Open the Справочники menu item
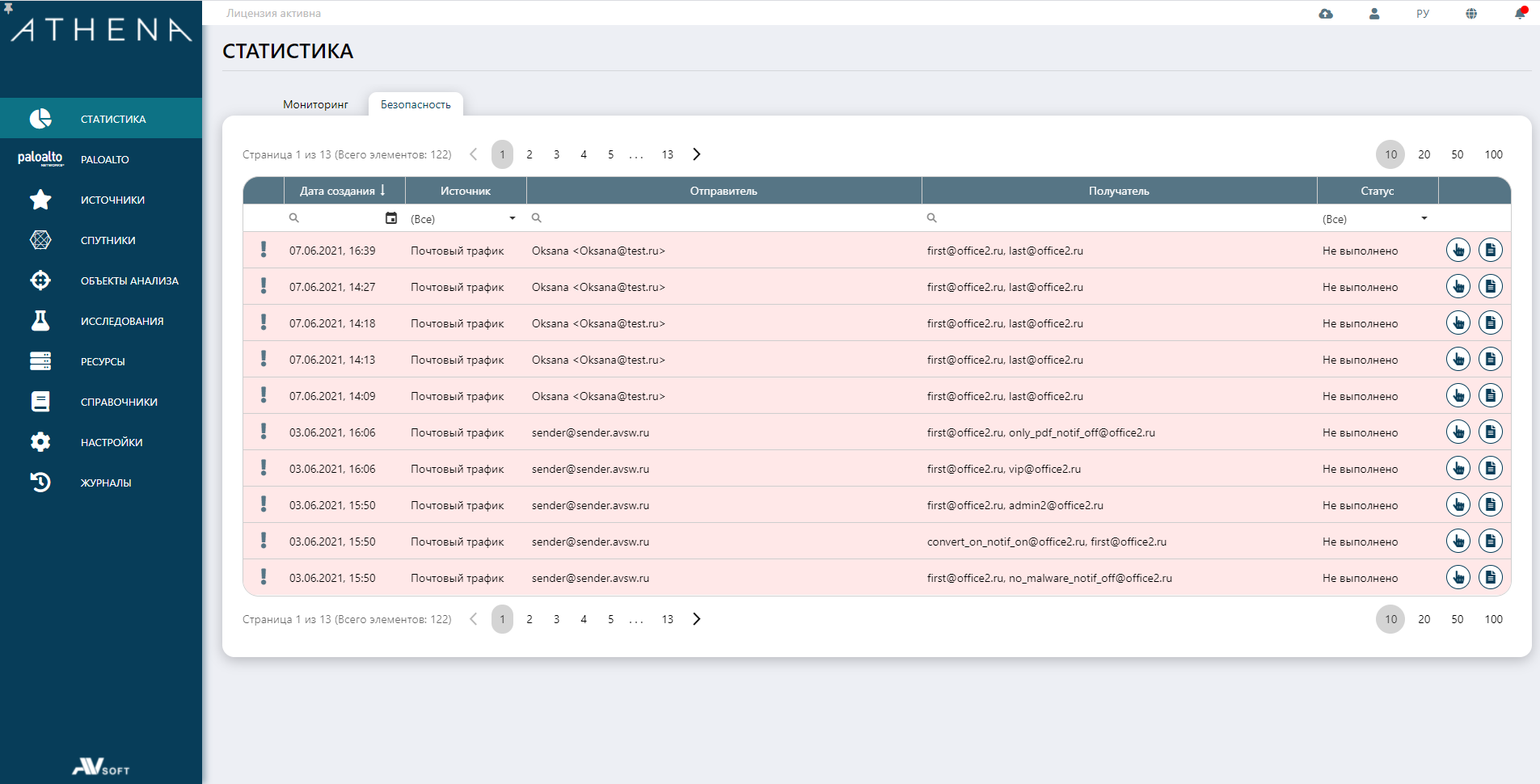This screenshot has width=1540, height=784. (x=119, y=402)
